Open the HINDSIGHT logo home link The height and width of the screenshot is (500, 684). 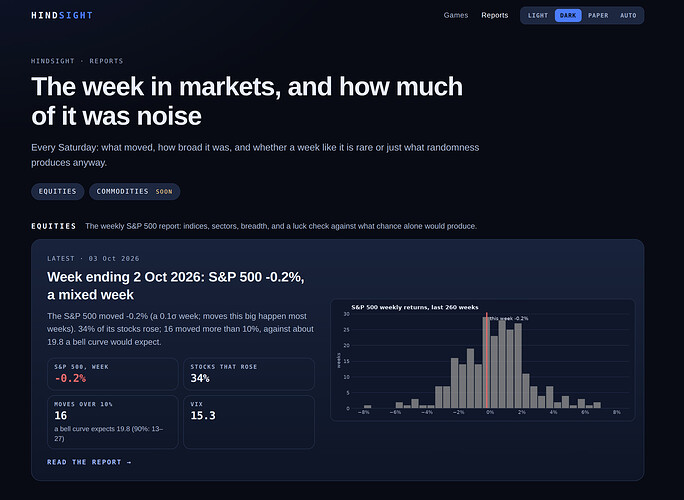pos(62,15)
